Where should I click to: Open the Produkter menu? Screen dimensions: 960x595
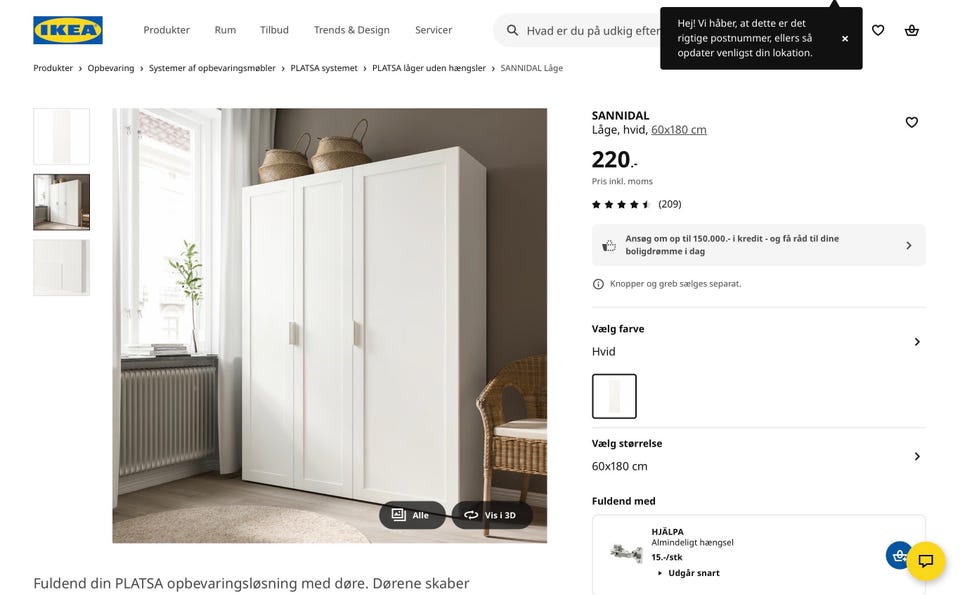coord(167,30)
